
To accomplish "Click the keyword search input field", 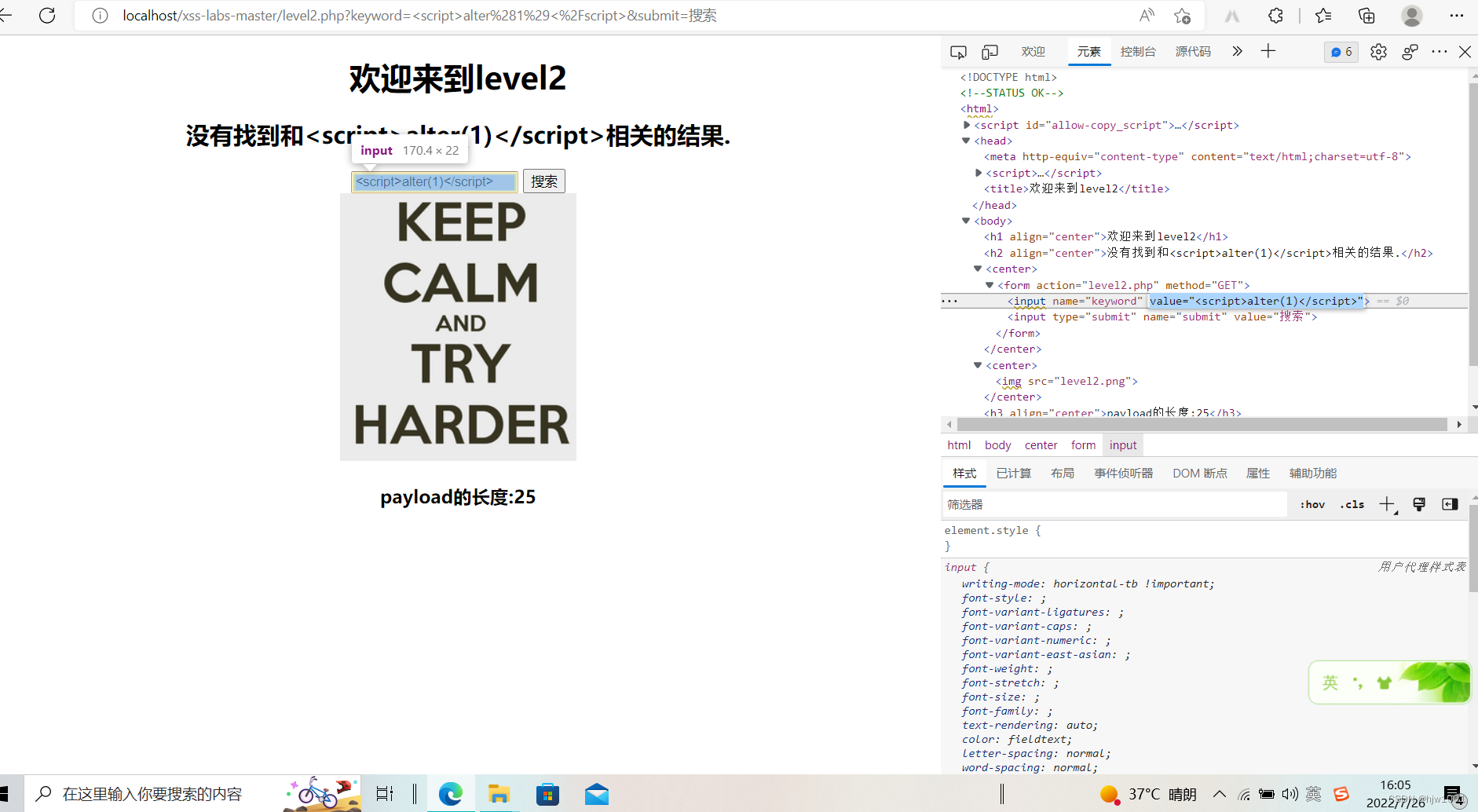I will (x=434, y=181).
